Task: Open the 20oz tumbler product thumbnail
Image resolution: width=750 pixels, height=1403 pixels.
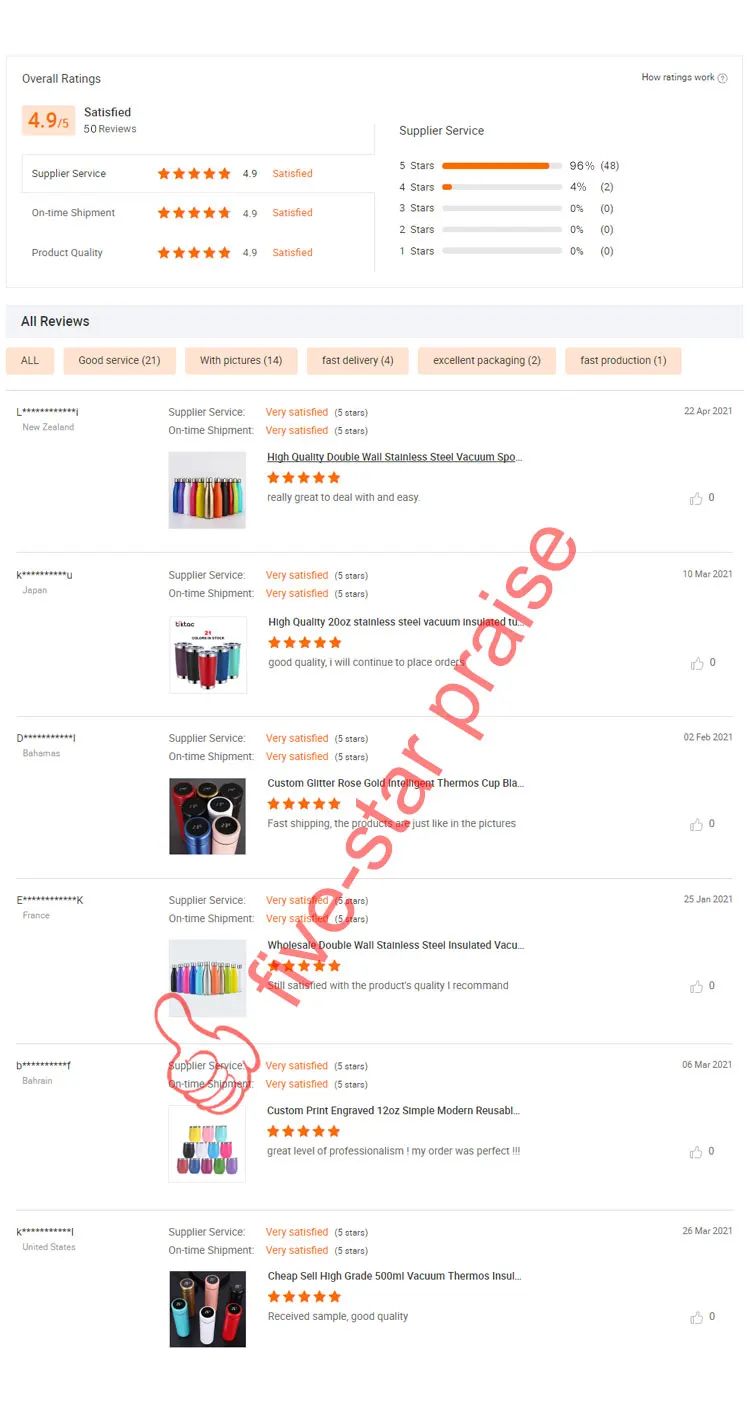Action: point(207,654)
